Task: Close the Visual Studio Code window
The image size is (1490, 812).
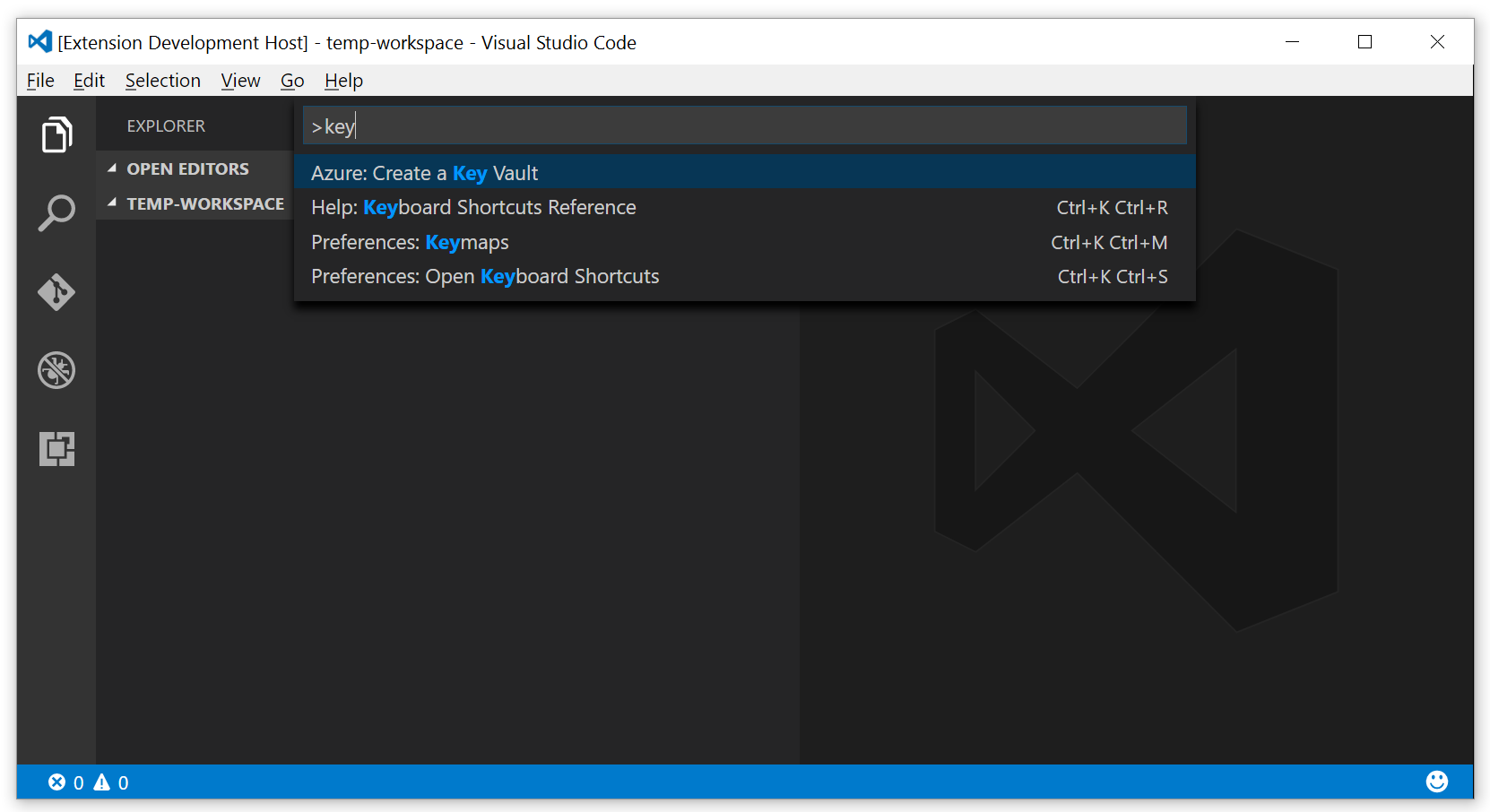Action: point(1437,41)
